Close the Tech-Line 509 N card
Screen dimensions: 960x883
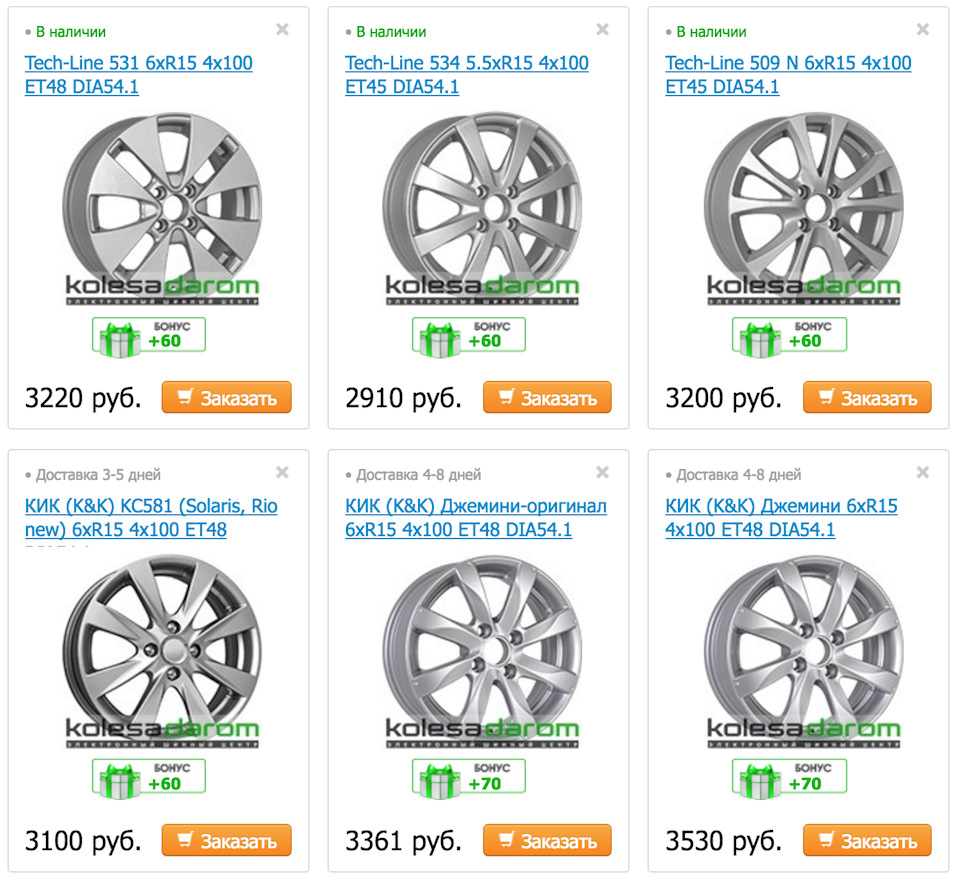point(923,29)
